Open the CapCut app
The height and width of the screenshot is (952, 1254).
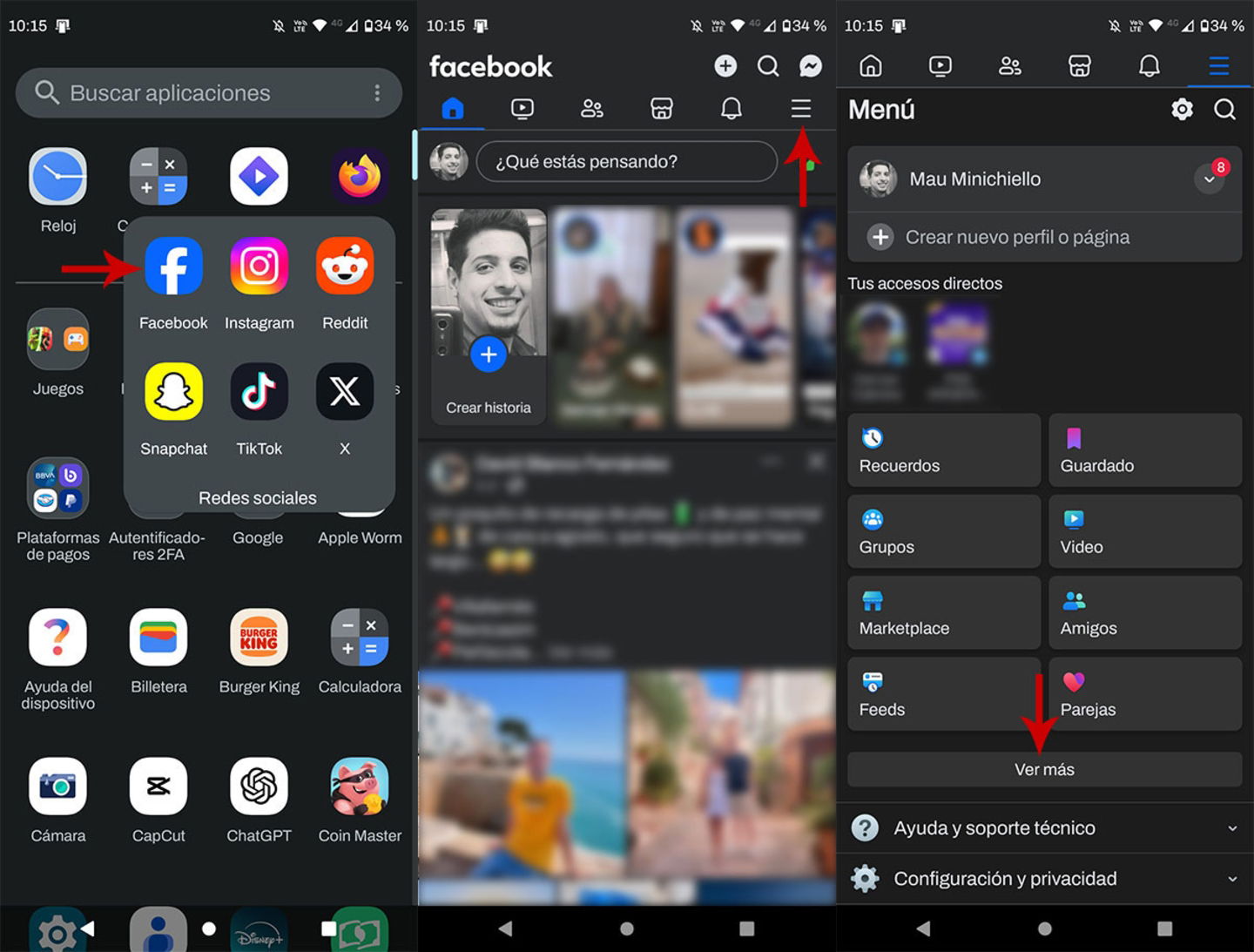[158, 786]
